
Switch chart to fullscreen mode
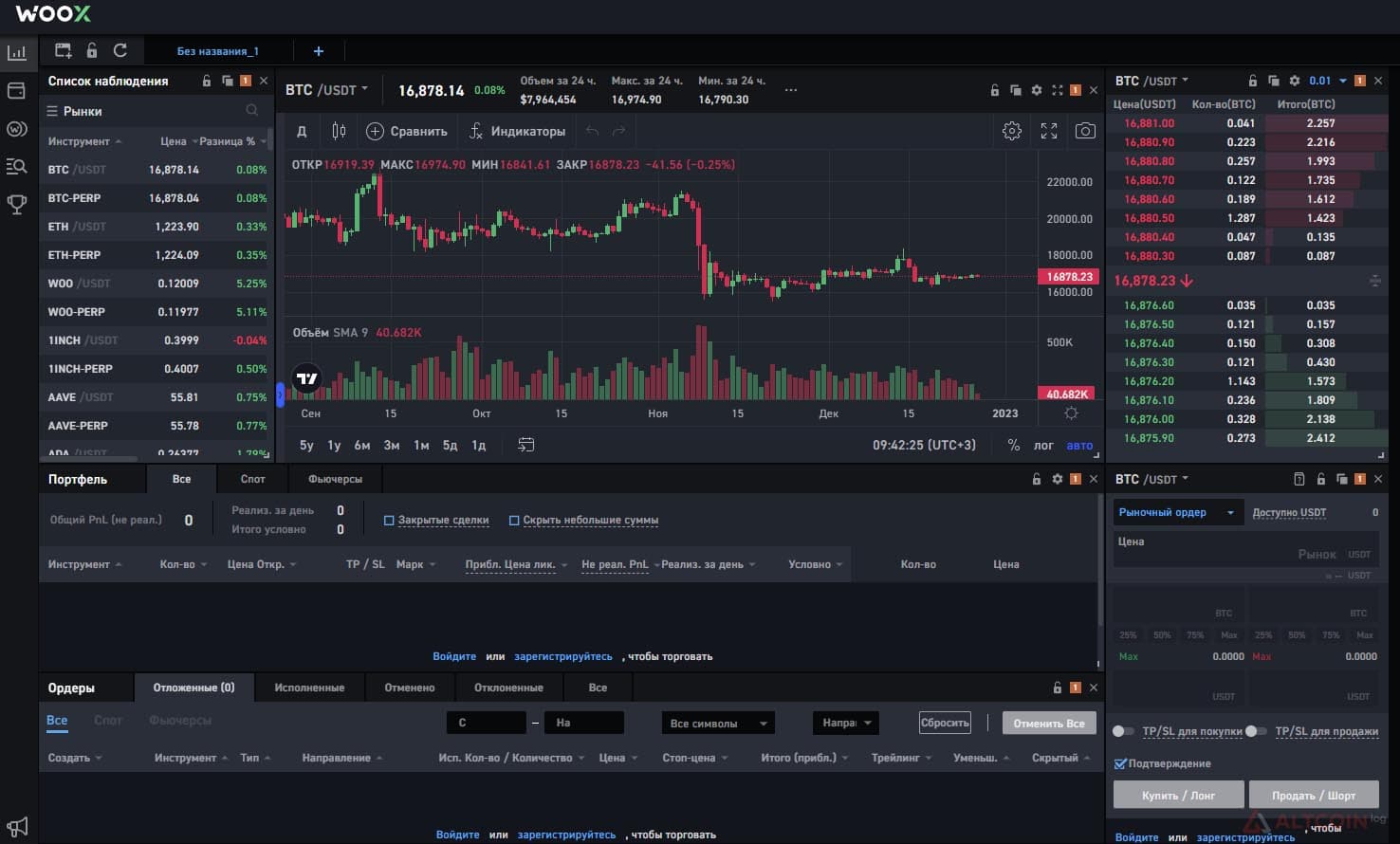pyautogui.click(x=1049, y=131)
